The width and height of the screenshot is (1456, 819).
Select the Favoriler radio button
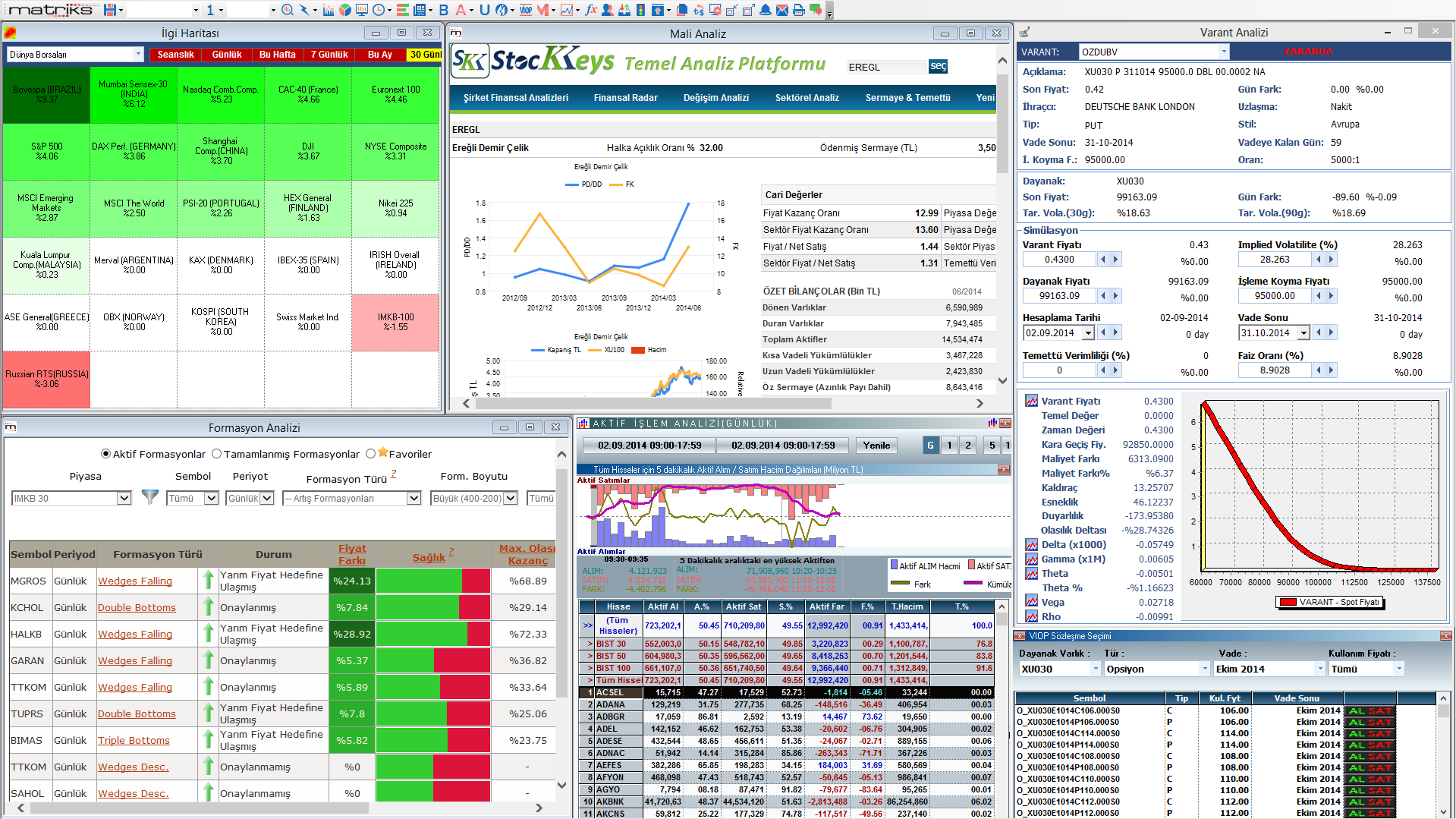pyautogui.click(x=370, y=454)
